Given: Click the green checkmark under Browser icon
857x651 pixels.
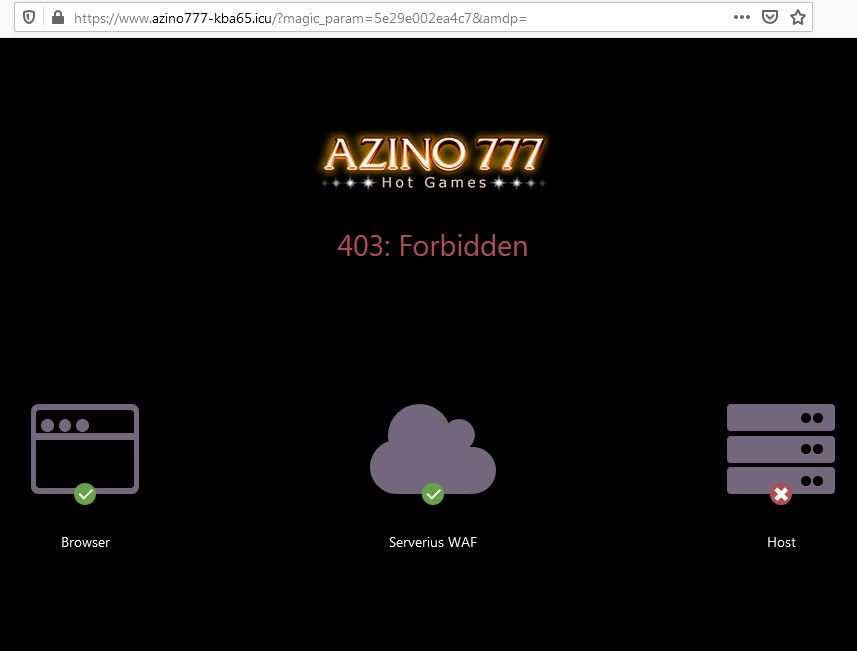Looking at the screenshot, I should point(85,494).
